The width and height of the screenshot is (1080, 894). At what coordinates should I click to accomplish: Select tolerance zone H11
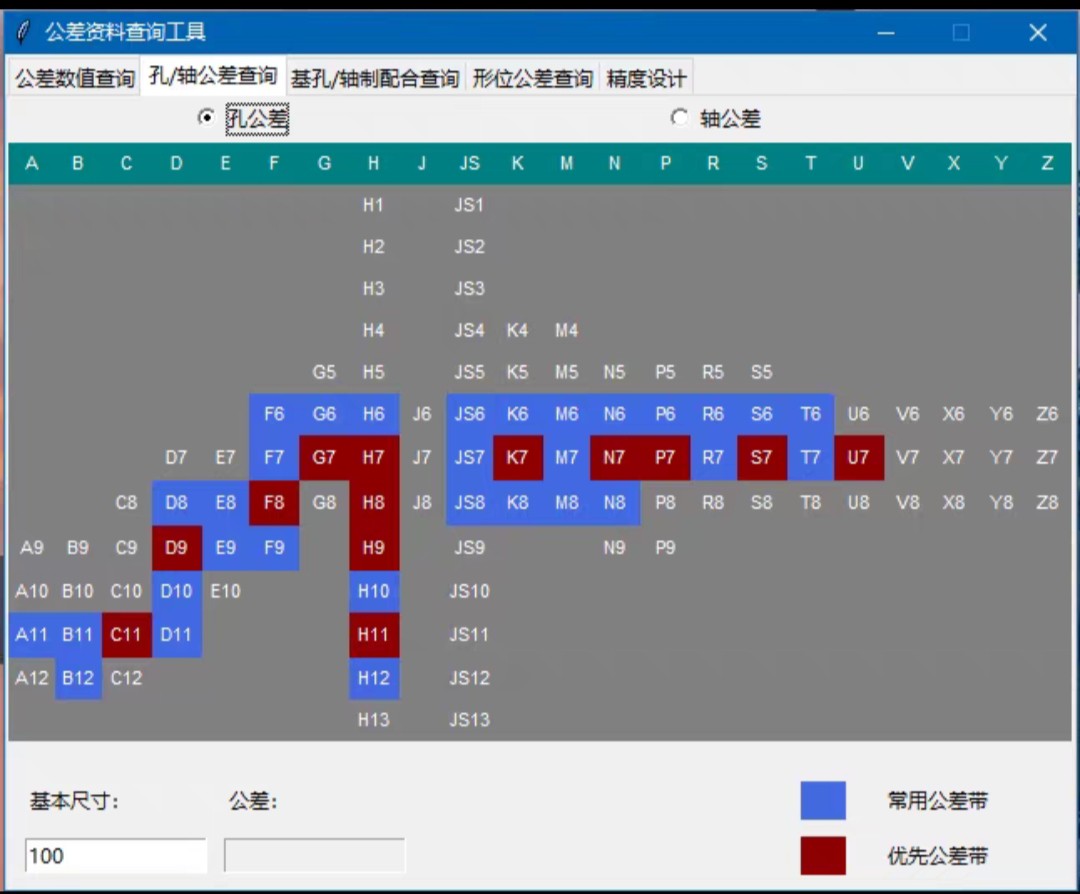373,634
